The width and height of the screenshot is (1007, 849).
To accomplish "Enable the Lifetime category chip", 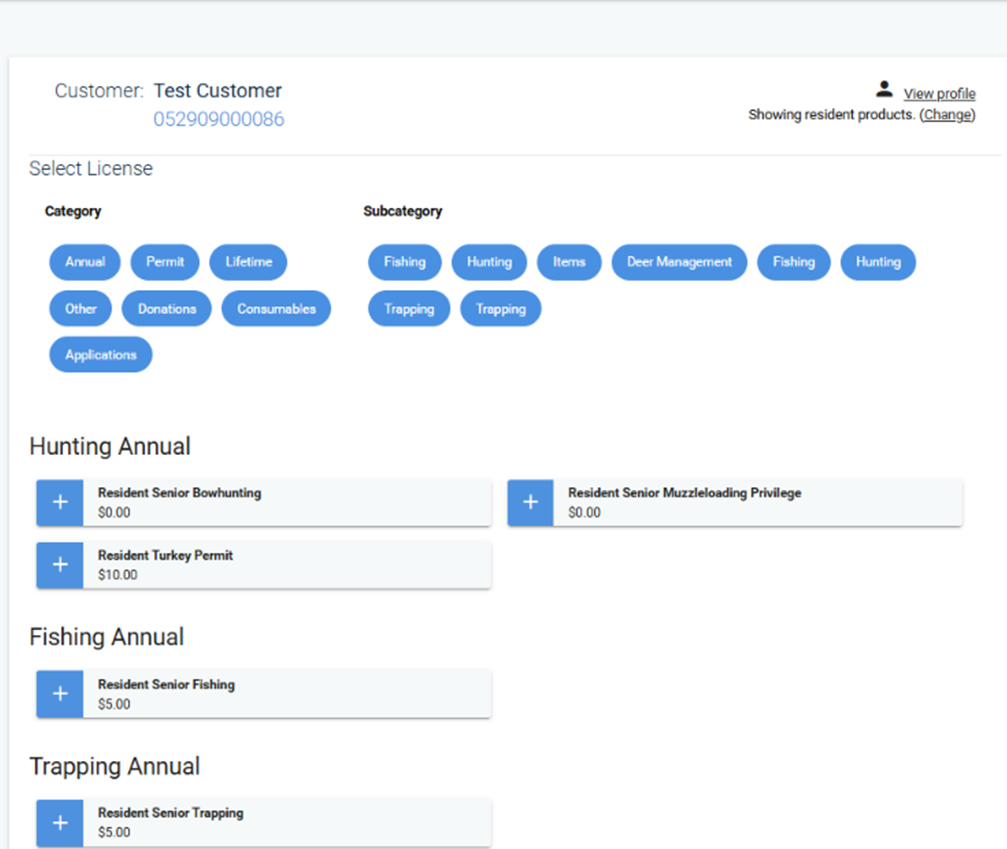I will tap(248, 262).
